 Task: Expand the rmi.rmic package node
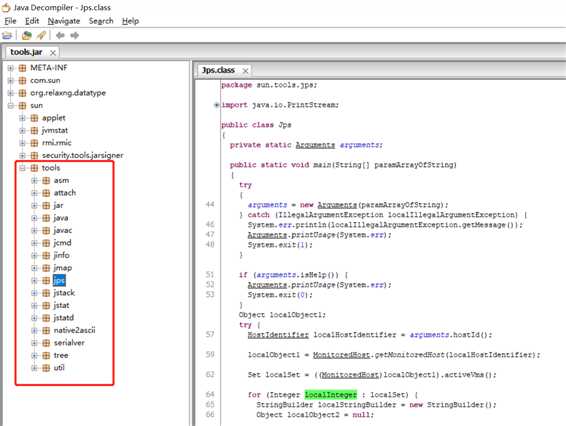point(22,143)
